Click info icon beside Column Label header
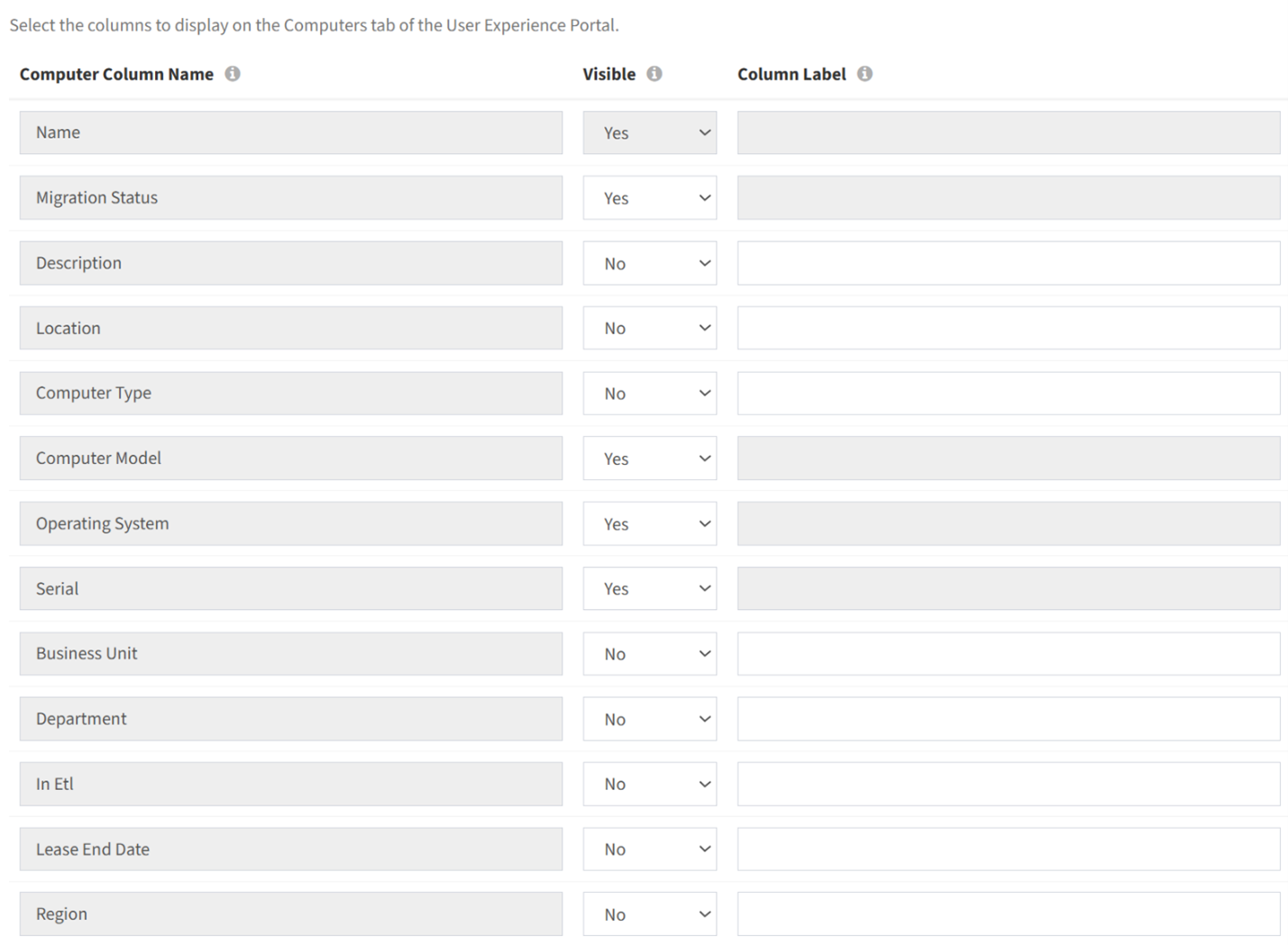Screen dimensions: 1288x945 pyautogui.click(x=864, y=74)
